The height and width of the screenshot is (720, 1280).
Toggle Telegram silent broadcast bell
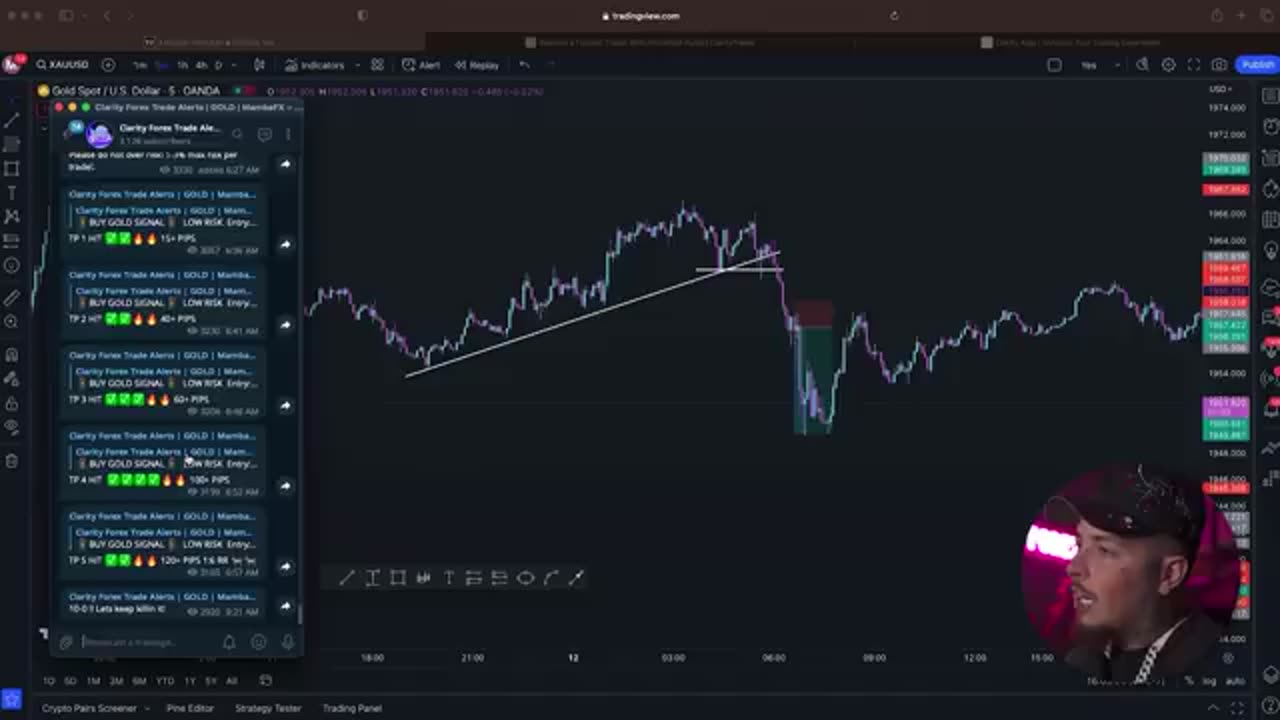click(229, 642)
